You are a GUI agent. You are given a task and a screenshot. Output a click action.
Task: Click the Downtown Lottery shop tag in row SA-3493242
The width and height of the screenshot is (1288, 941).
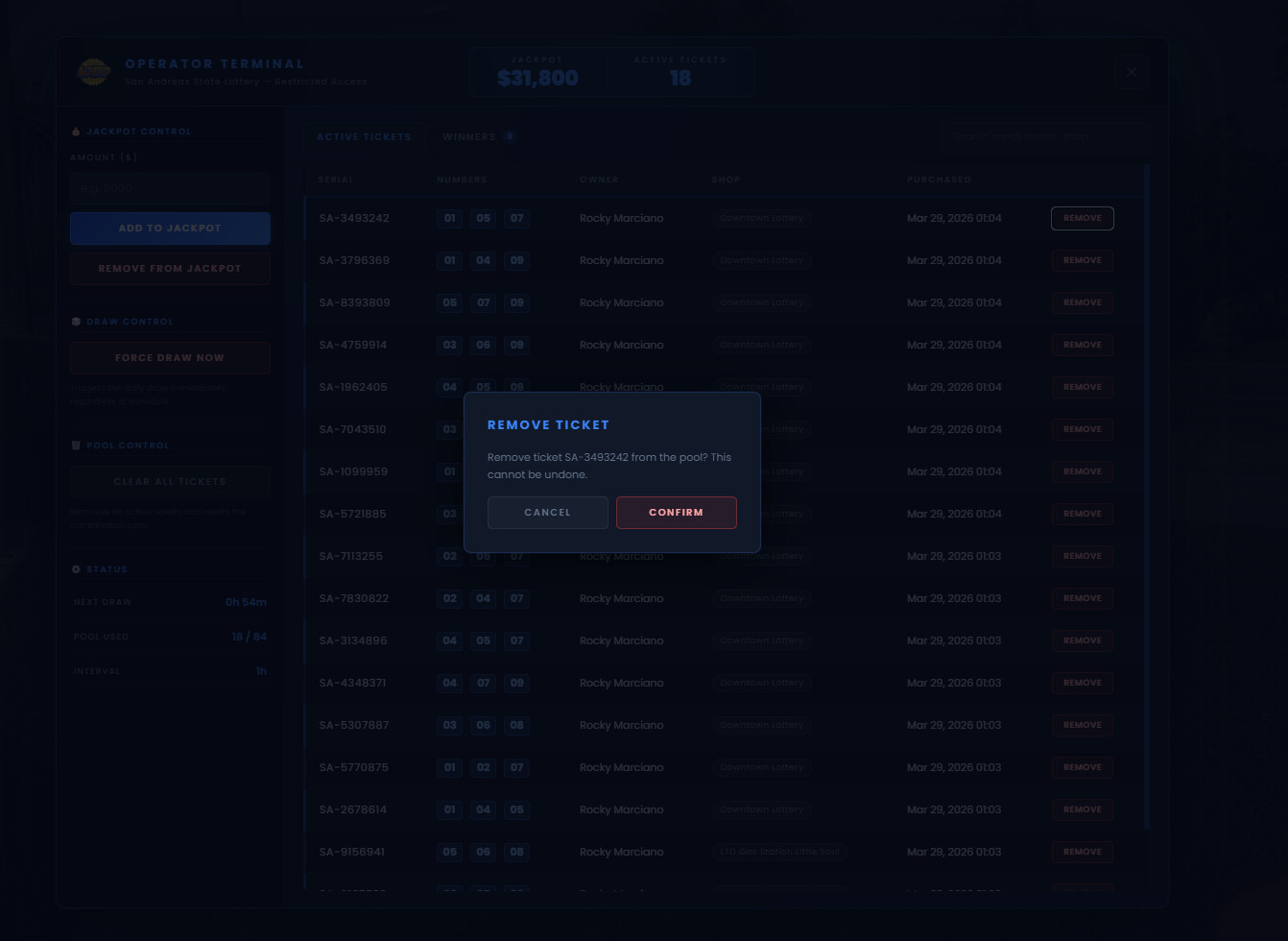point(762,218)
